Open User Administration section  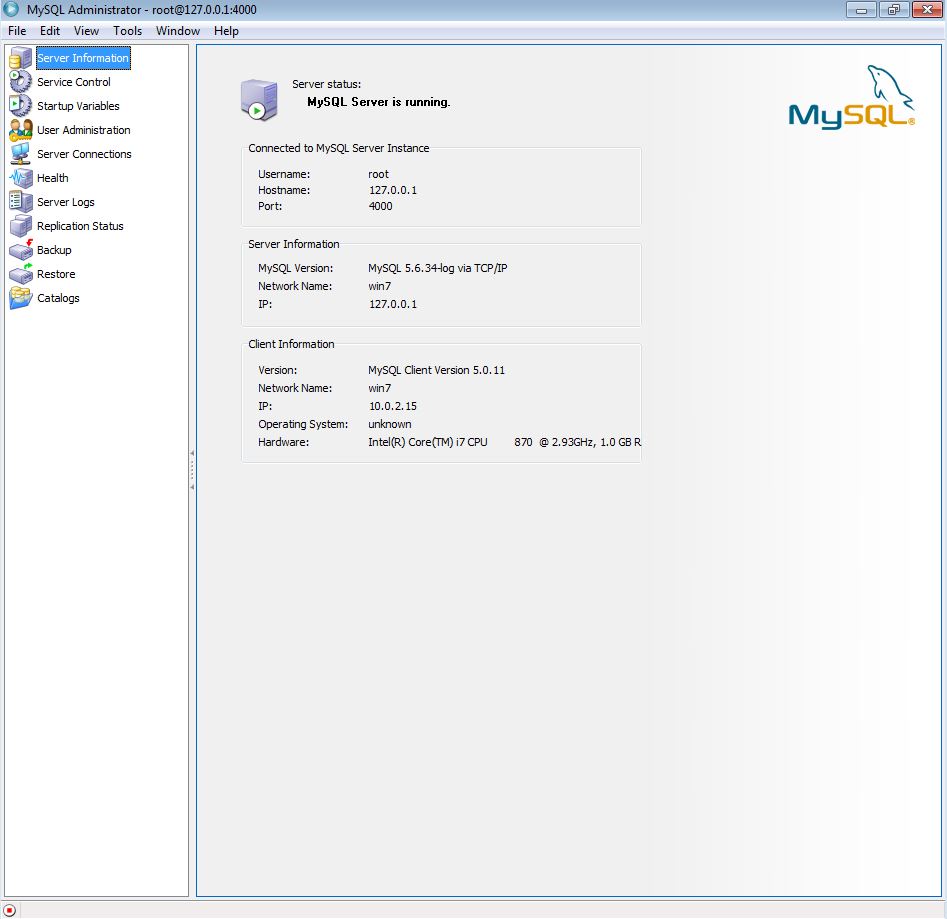pos(83,130)
